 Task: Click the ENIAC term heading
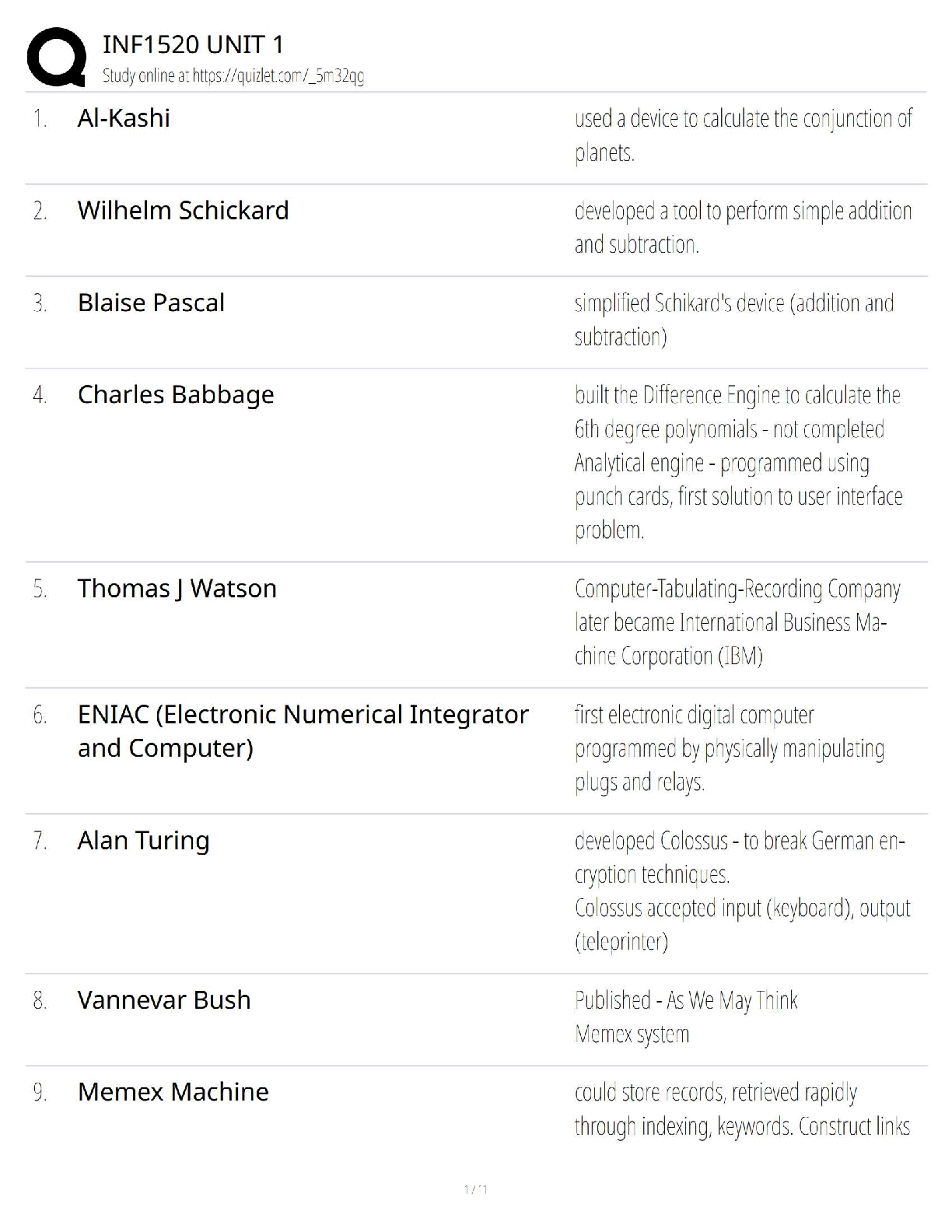click(303, 731)
